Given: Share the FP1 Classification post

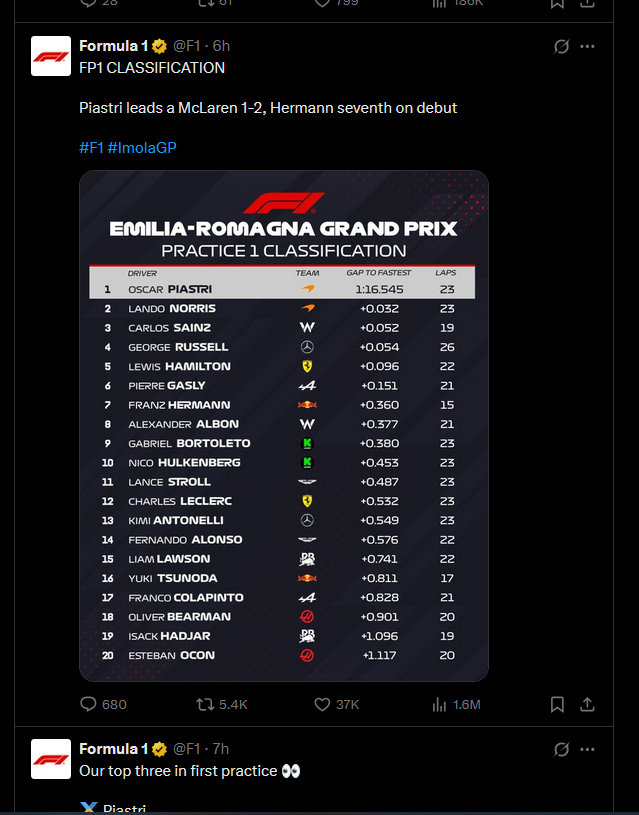Looking at the screenshot, I should pyautogui.click(x=587, y=704).
